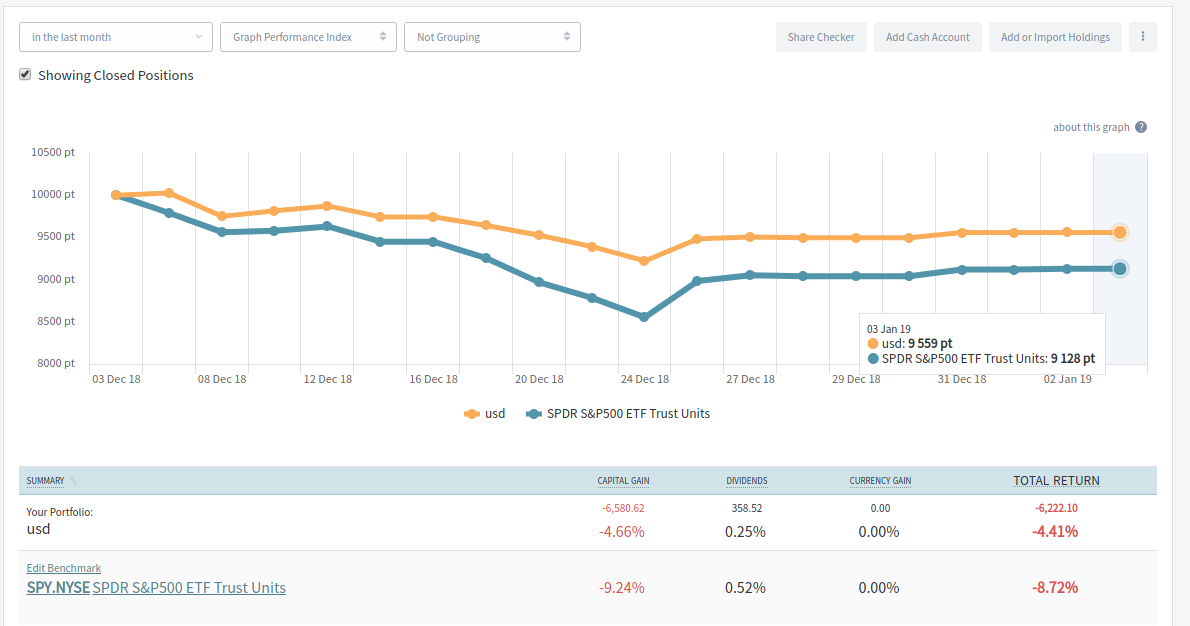Open SPY.NYSE SPDR S&P500 ETF link

tap(156, 587)
